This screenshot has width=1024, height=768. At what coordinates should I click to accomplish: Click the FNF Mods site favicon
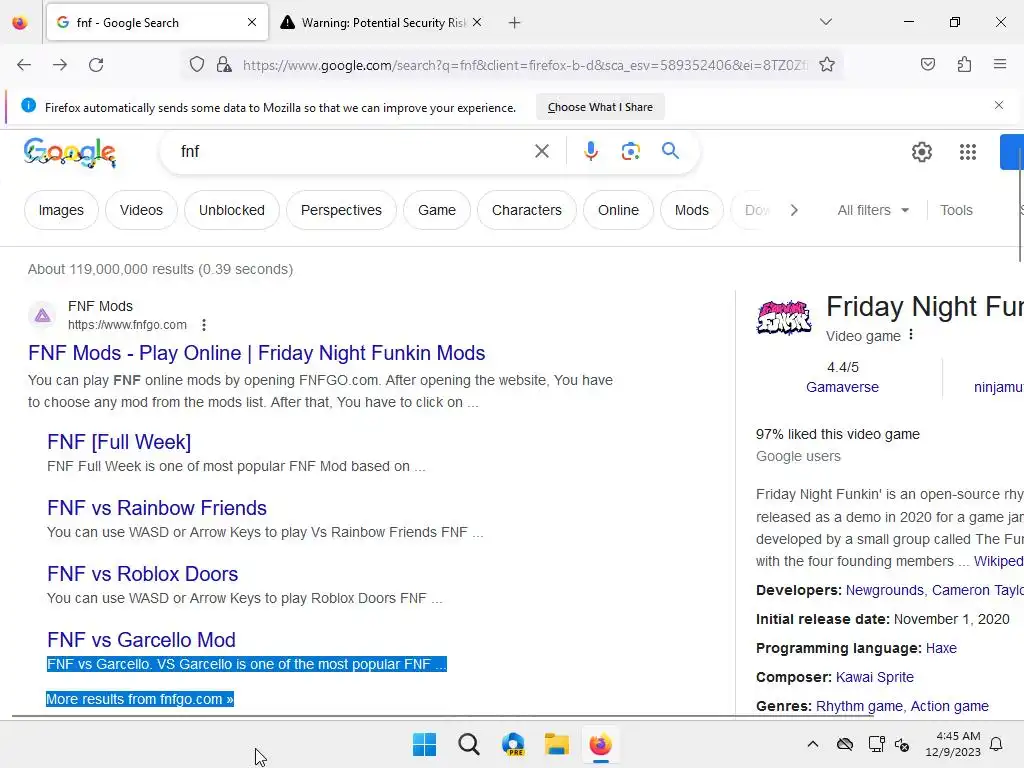point(42,315)
